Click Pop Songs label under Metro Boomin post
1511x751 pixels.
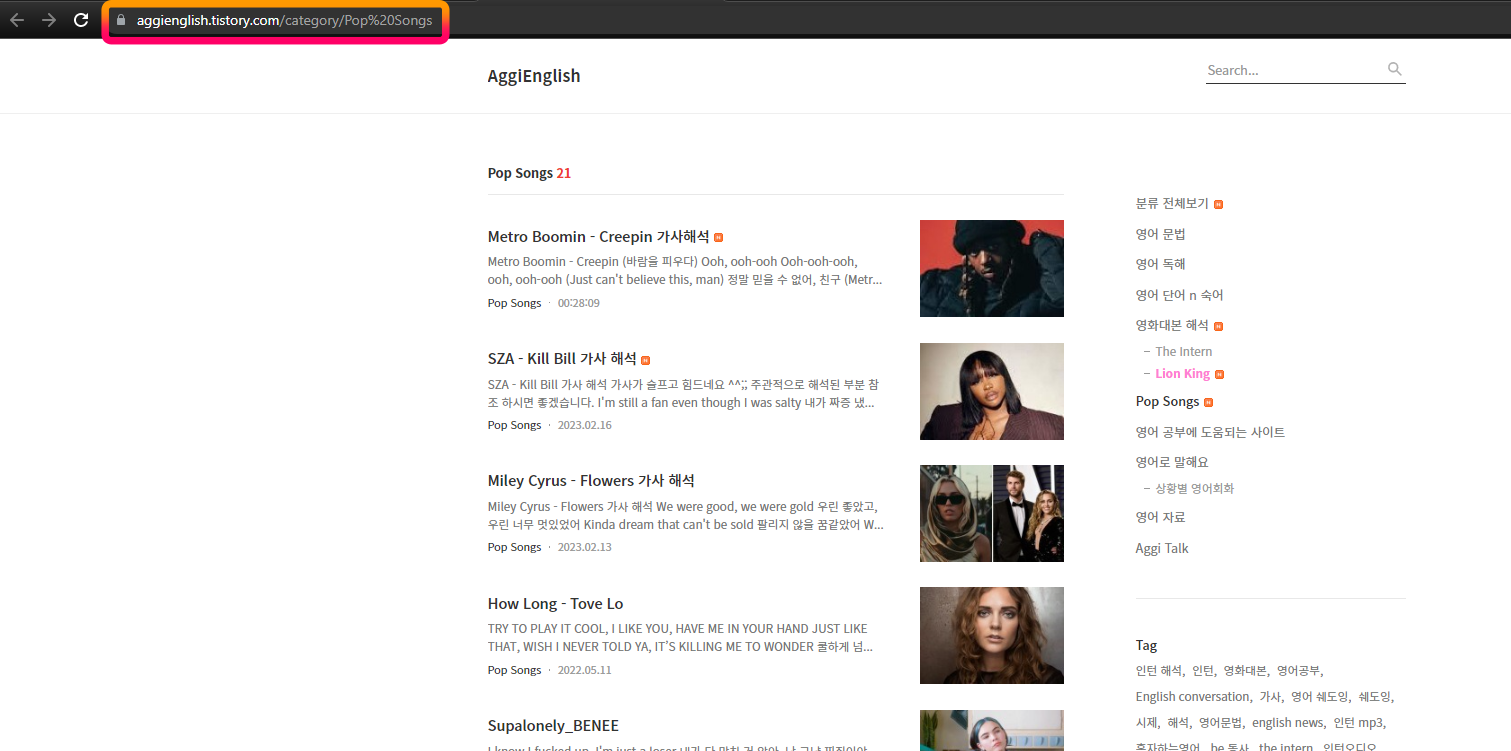coord(514,303)
